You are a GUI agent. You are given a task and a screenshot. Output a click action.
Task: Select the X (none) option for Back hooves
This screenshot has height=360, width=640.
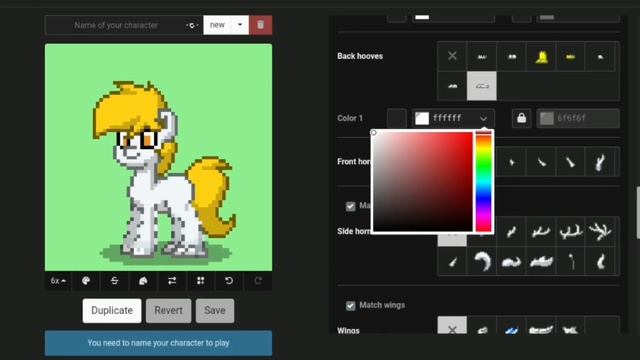452,56
